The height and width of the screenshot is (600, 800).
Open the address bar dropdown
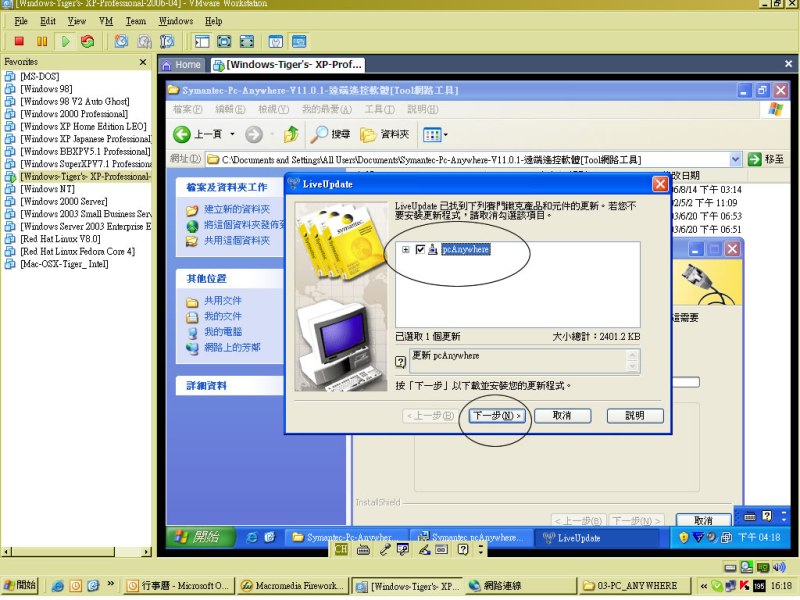[x=735, y=160]
